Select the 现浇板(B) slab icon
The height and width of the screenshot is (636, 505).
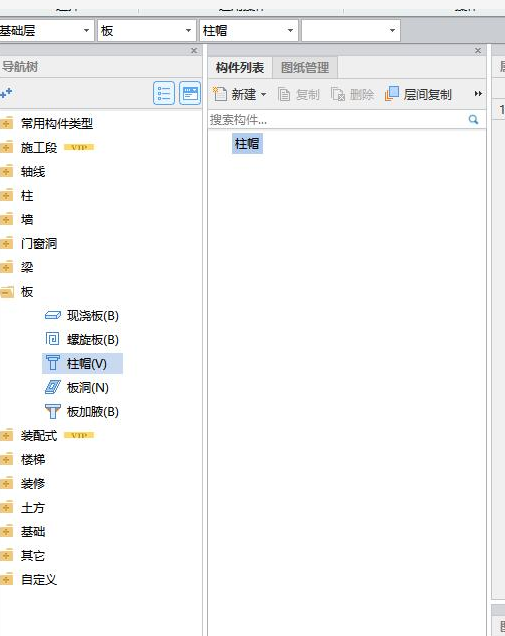53,315
